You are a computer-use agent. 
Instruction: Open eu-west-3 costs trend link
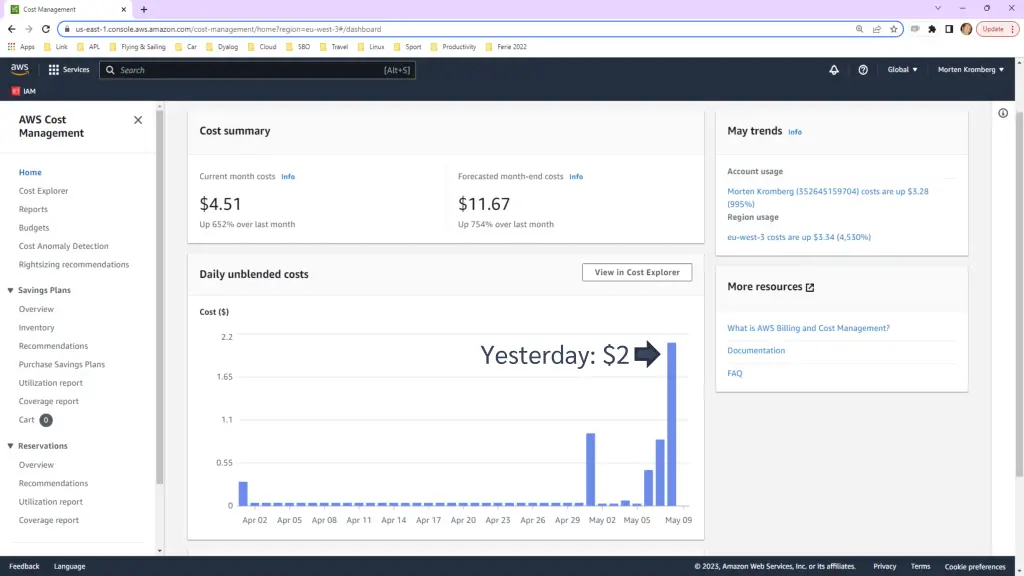coord(799,237)
